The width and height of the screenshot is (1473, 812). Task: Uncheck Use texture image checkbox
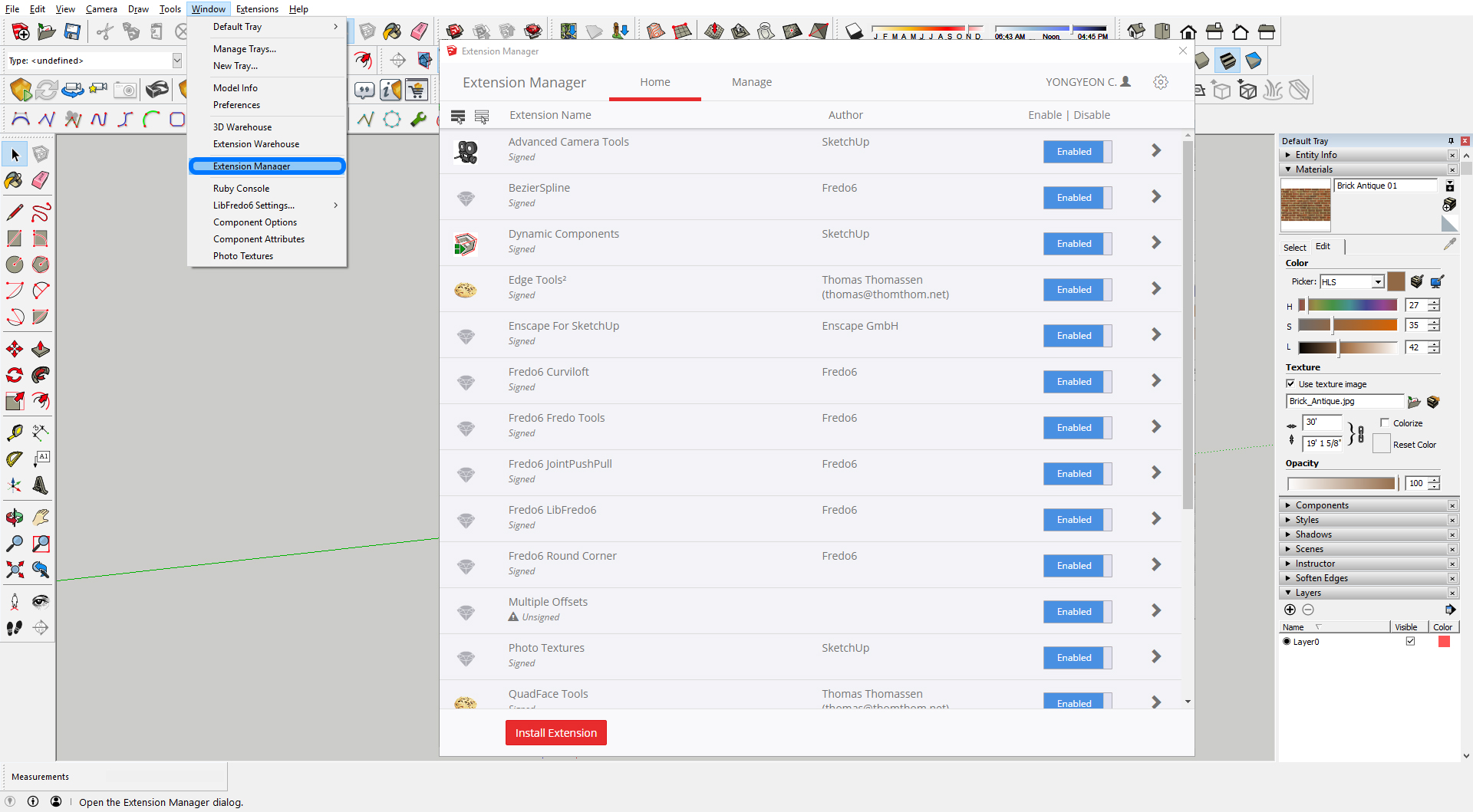(1290, 383)
